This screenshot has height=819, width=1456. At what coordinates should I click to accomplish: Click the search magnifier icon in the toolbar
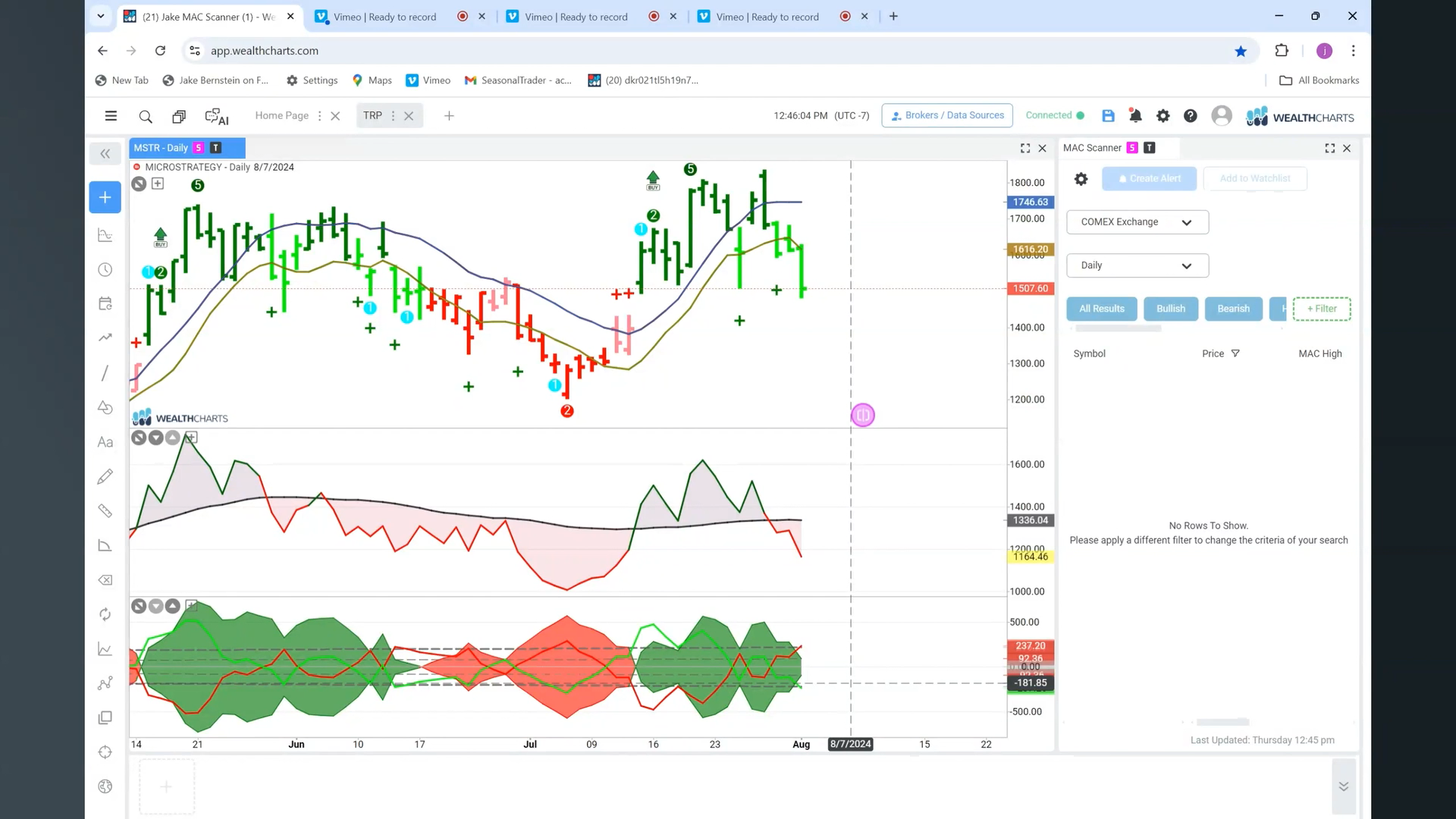(146, 116)
